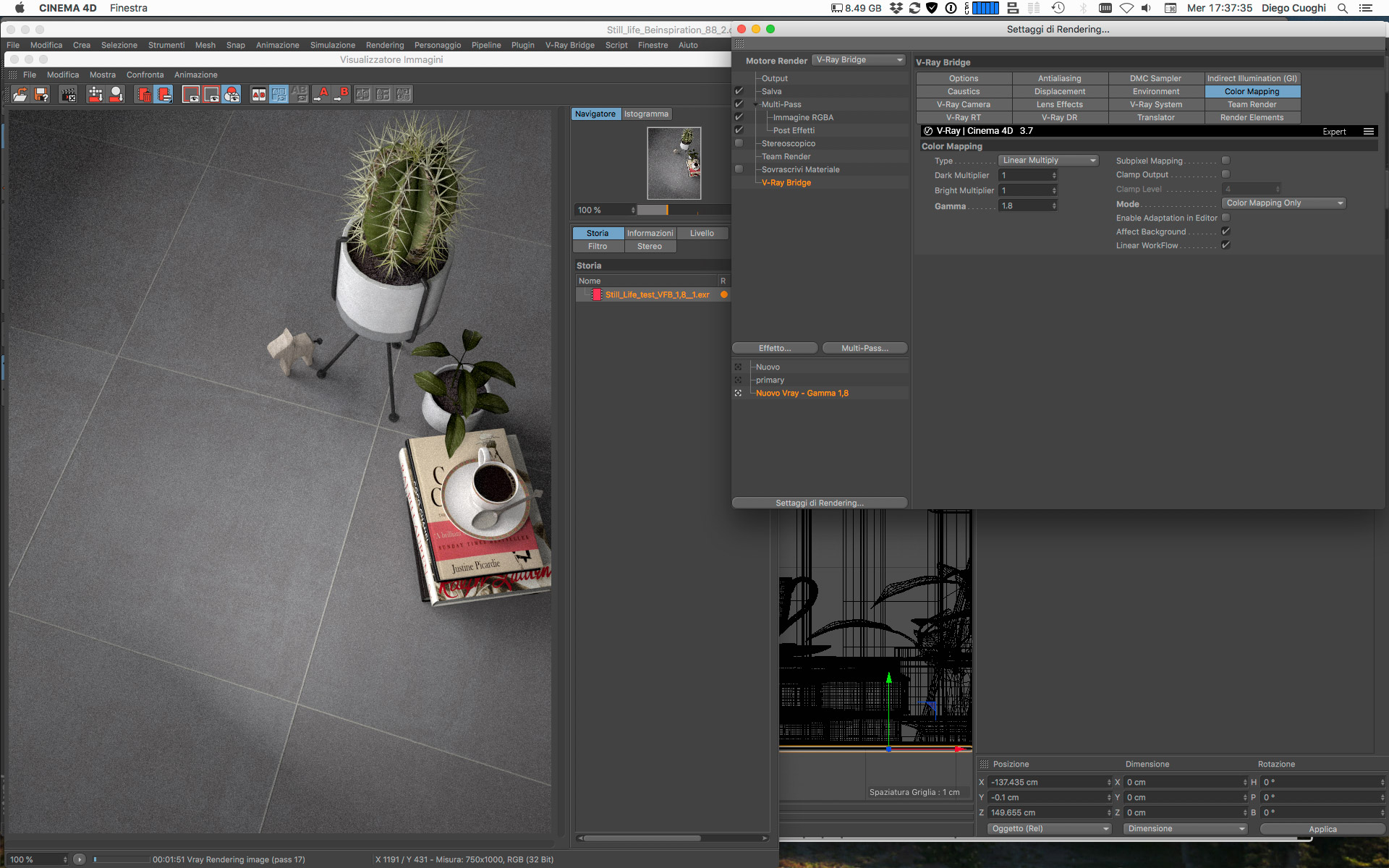Open macOS Spotlight search
The image size is (1389, 868).
pyautogui.click(x=1343, y=8)
